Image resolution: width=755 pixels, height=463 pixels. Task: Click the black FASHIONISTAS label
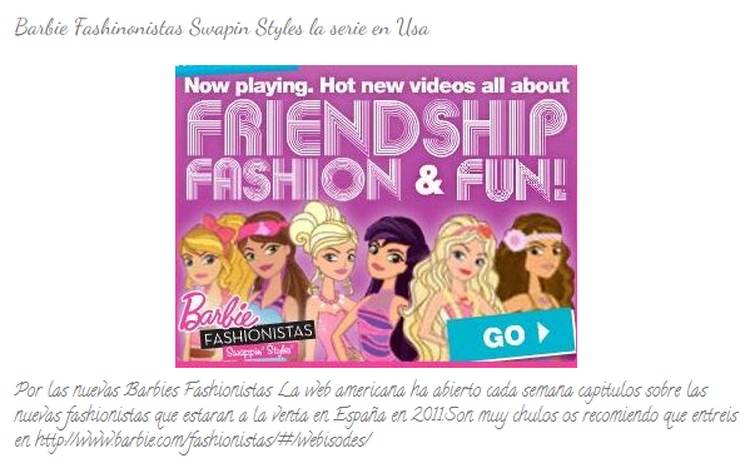pos(257,335)
